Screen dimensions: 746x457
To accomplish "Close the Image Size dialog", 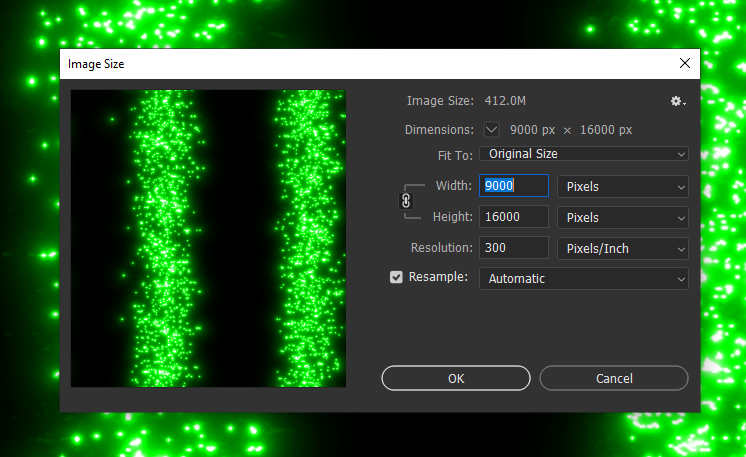I will point(685,63).
